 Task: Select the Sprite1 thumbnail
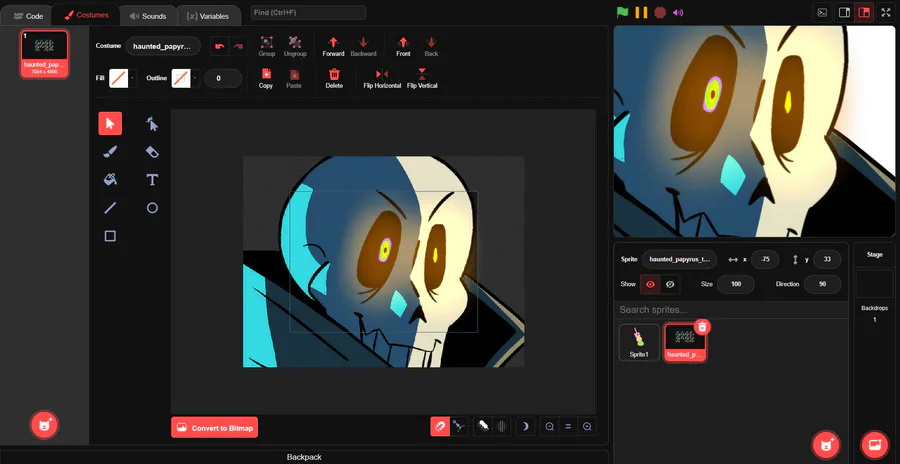pos(639,342)
